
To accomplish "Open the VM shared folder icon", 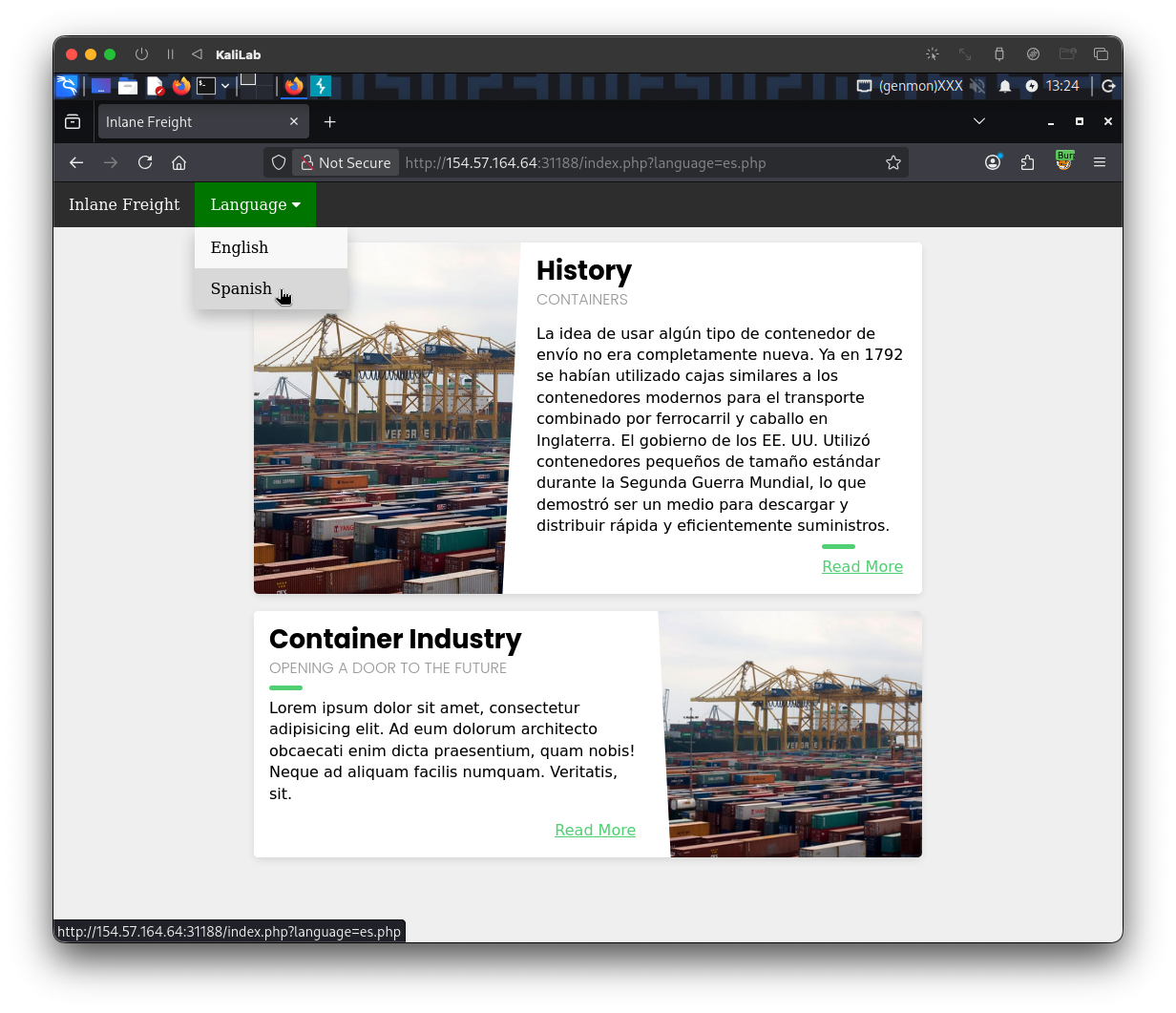I will coord(1067,54).
